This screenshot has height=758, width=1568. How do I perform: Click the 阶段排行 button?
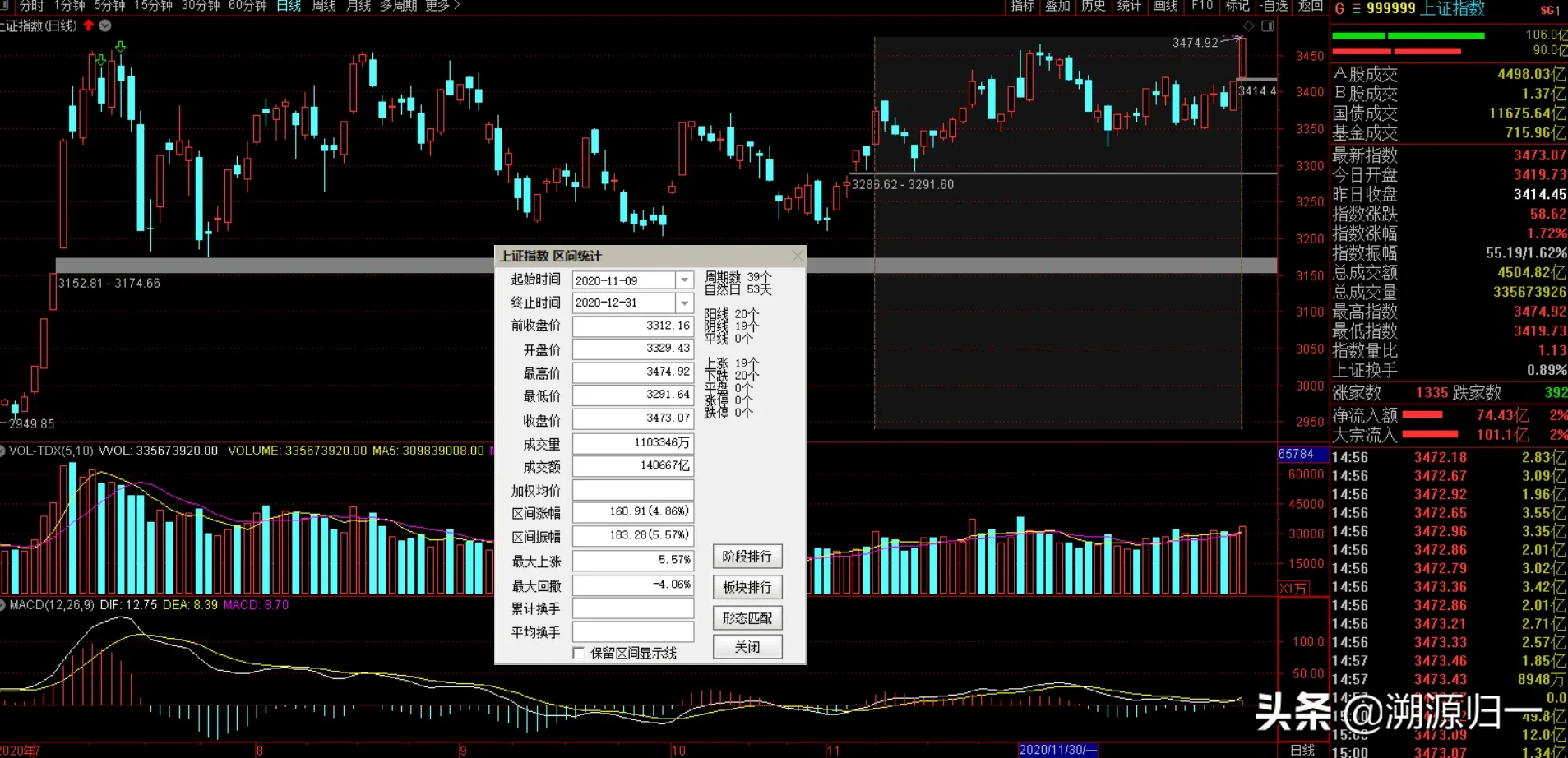click(x=747, y=557)
